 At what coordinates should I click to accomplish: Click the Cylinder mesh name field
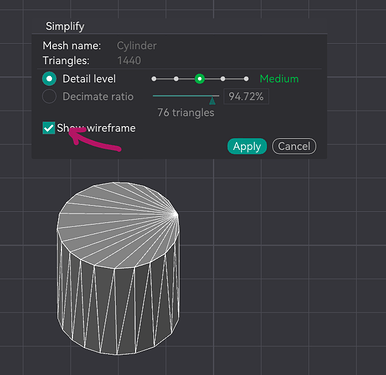(137, 46)
